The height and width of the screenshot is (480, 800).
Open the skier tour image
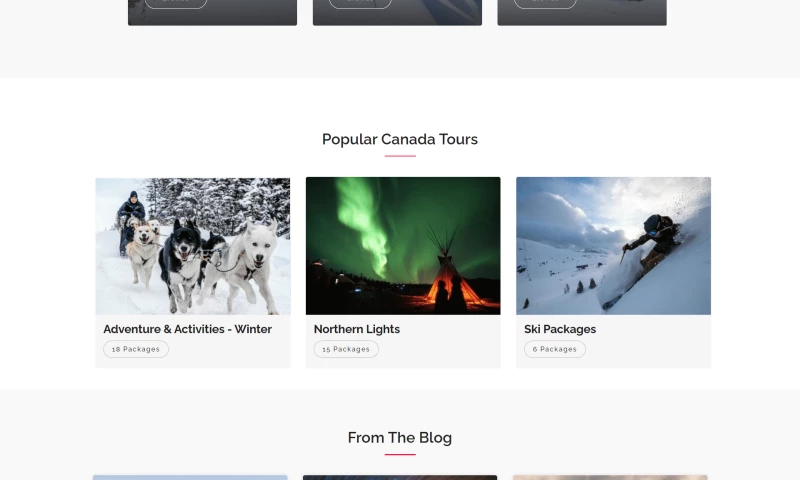613,246
